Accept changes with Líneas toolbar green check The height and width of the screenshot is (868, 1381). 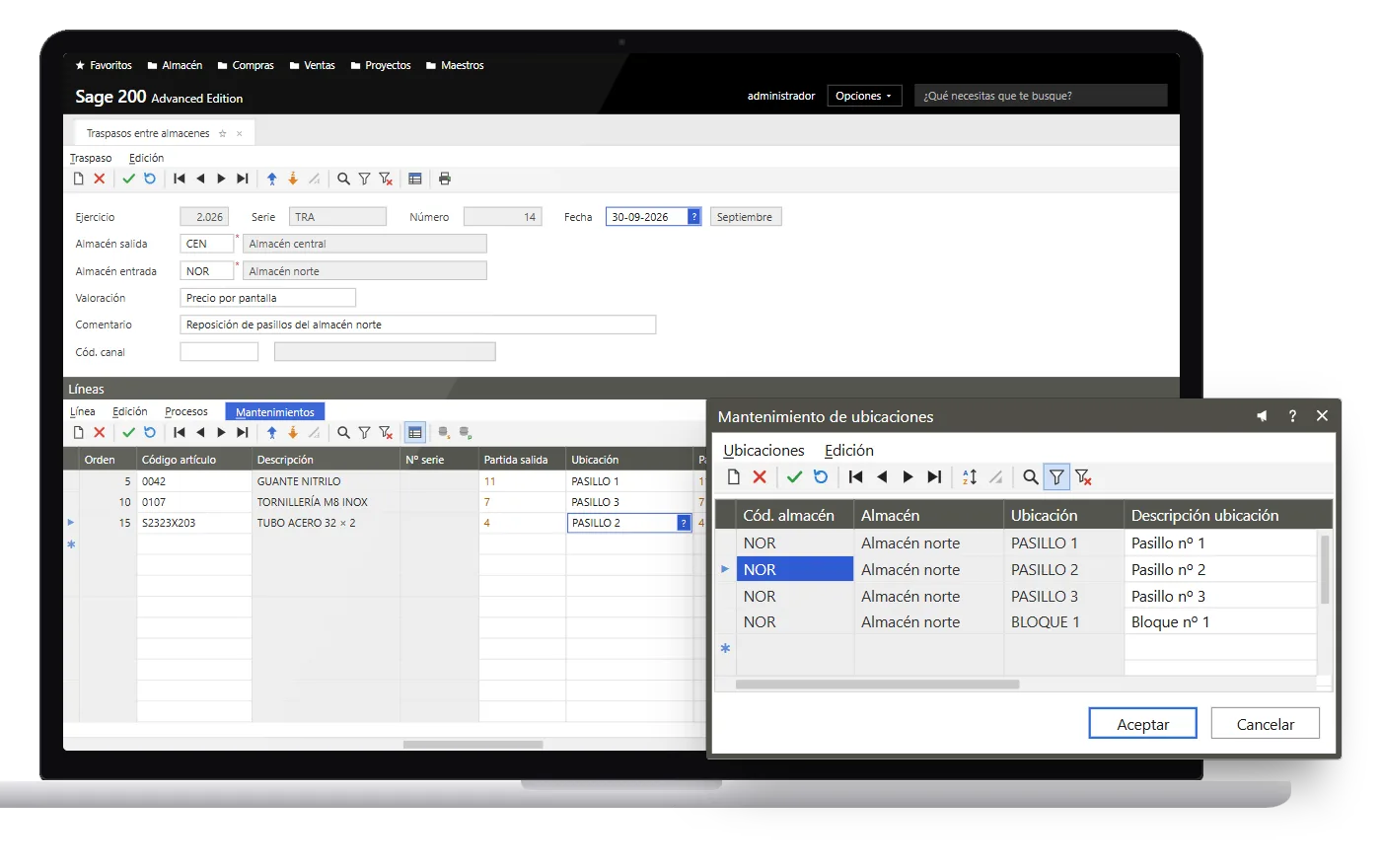click(x=128, y=432)
